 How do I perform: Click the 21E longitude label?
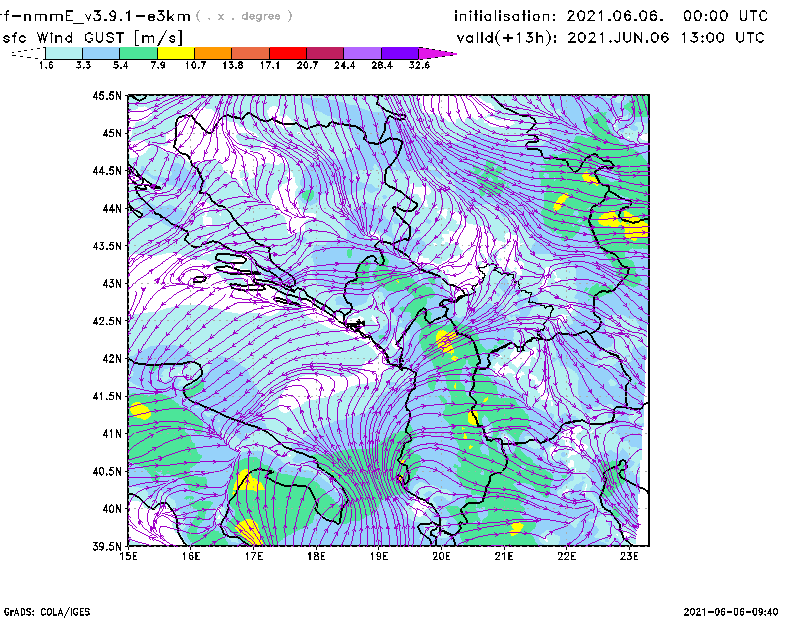(x=504, y=556)
